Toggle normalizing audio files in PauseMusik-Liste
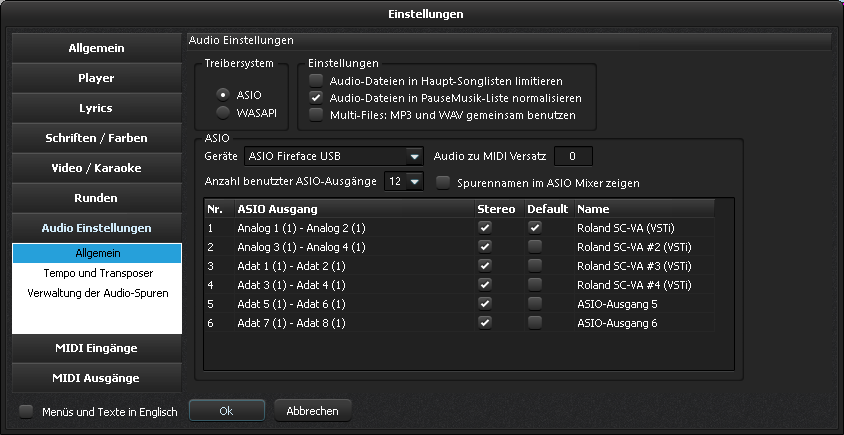Viewport: 844px width, 435px height. [x=316, y=98]
